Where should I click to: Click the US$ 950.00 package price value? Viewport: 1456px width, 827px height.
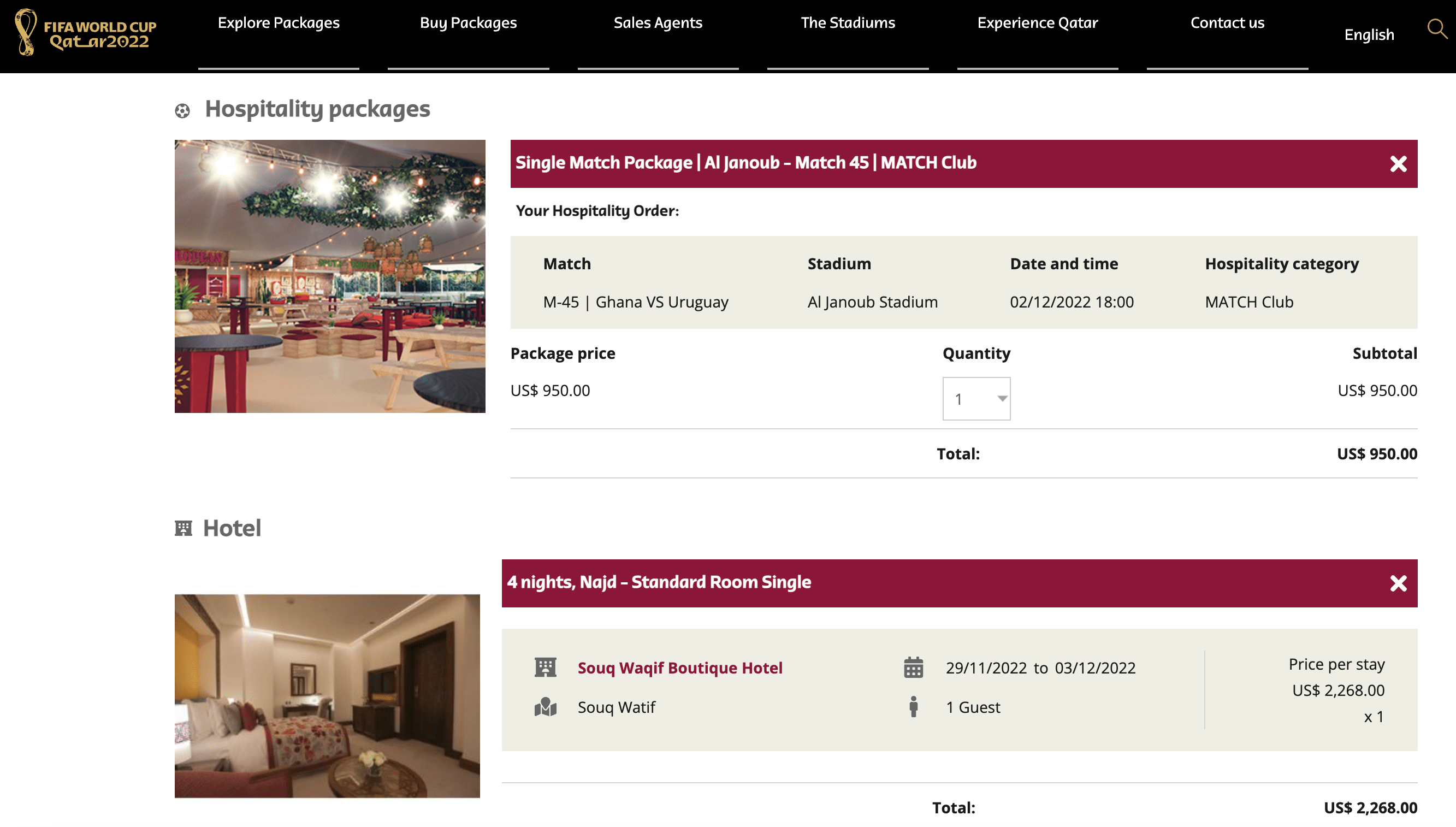[550, 391]
